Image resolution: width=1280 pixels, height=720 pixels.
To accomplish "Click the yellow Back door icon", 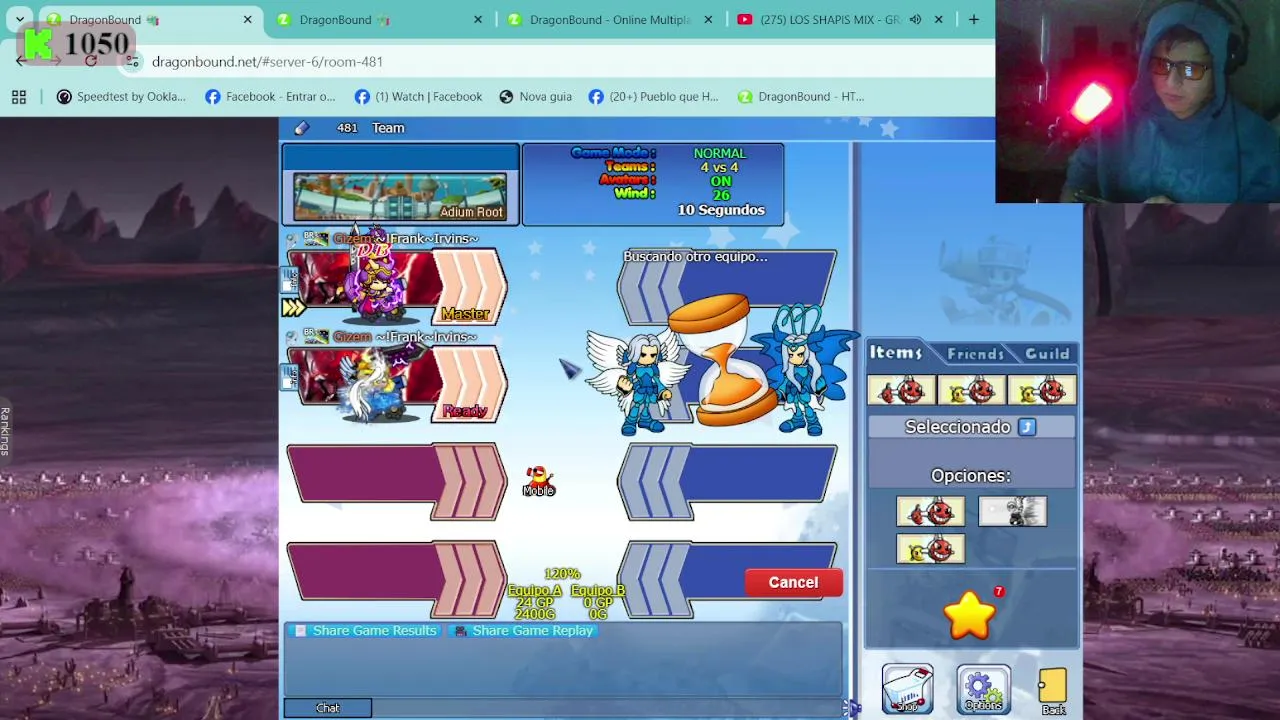I will [1053, 691].
